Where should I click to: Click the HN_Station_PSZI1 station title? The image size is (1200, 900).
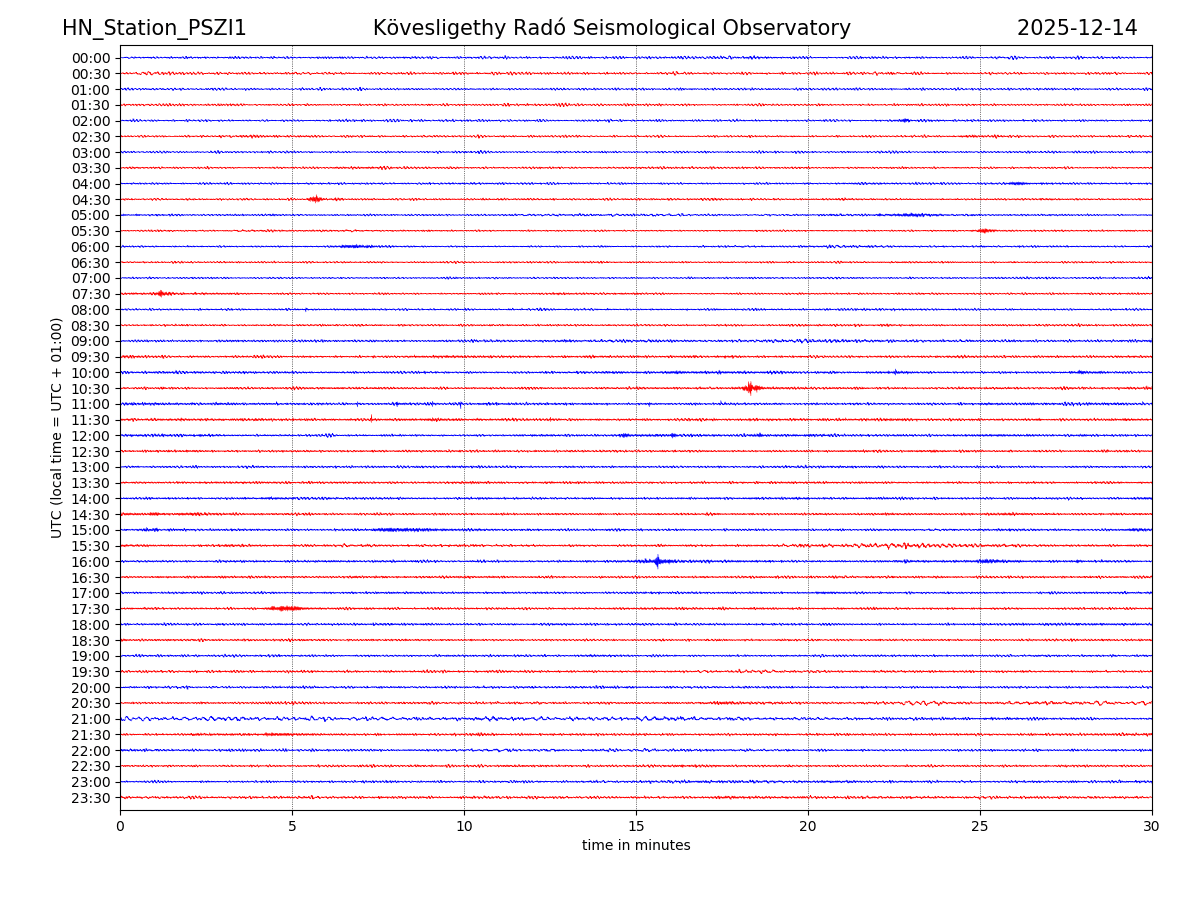click(x=154, y=28)
